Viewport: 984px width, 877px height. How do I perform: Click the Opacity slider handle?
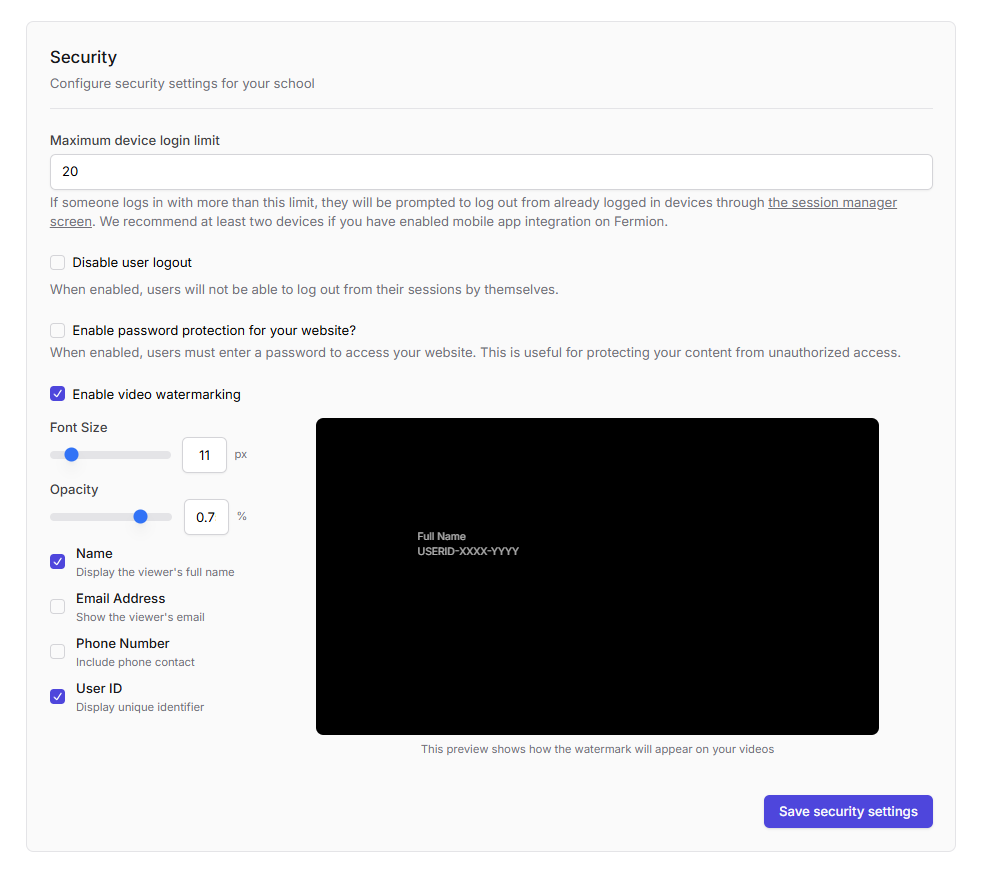pos(140,517)
